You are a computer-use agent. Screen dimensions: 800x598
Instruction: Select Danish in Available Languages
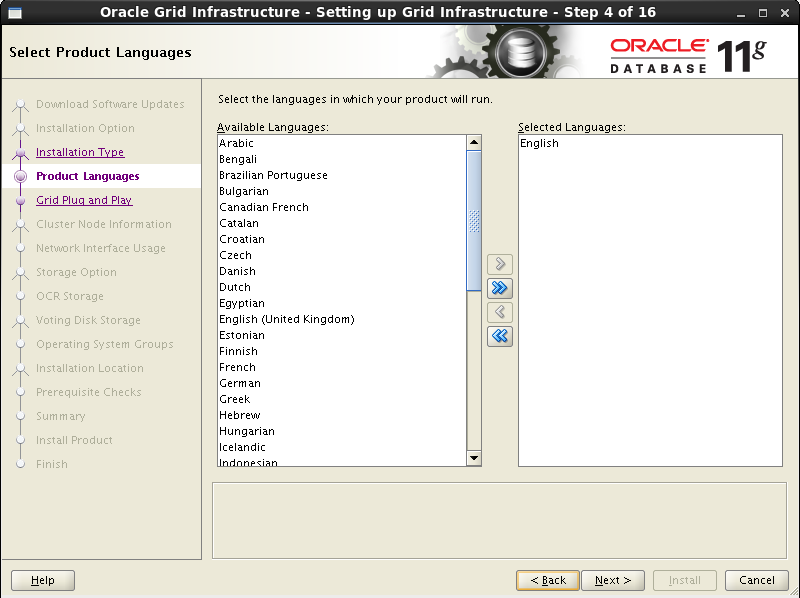point(342,271)
